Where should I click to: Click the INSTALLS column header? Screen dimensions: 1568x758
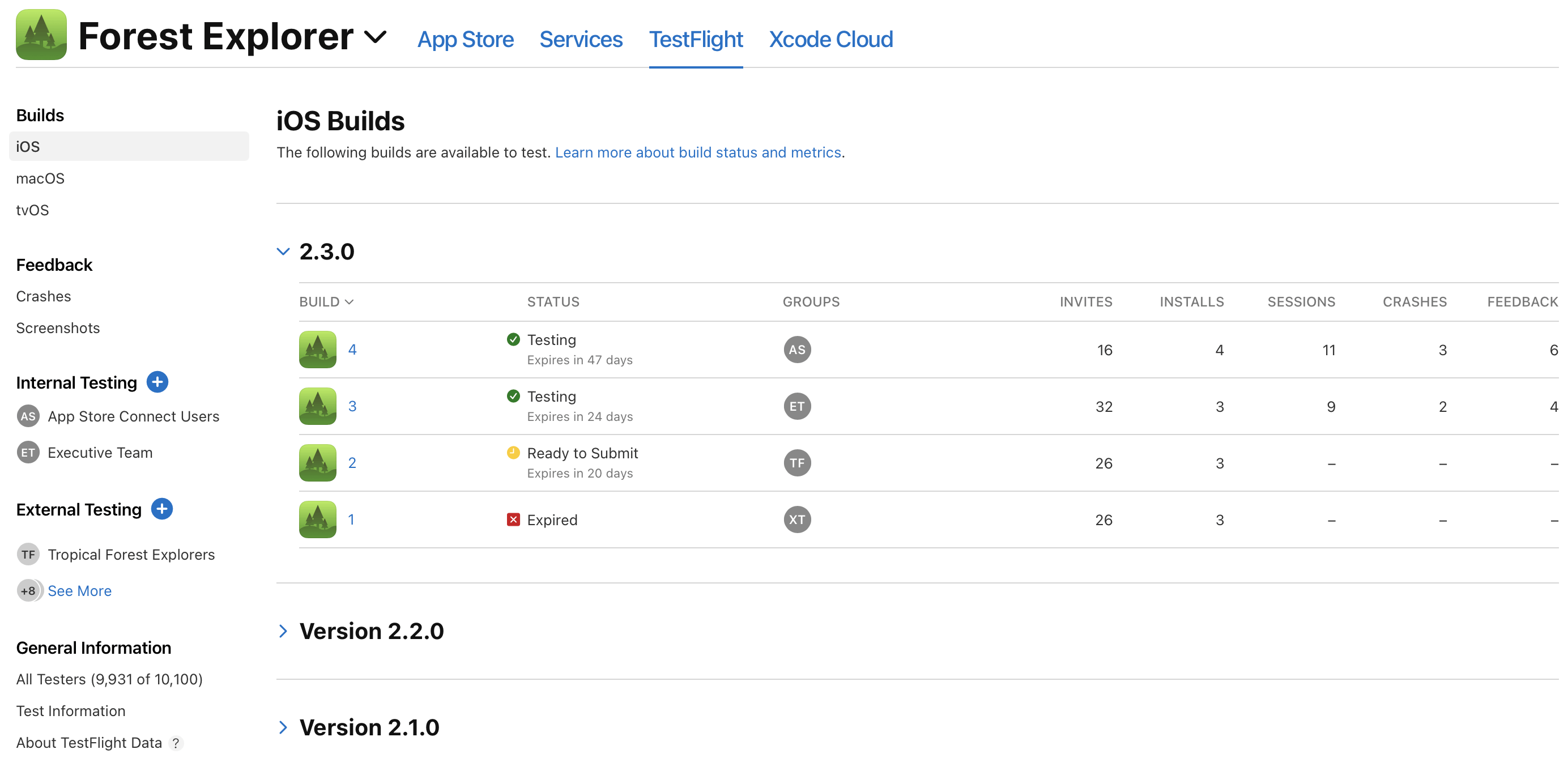(1191, 302)
